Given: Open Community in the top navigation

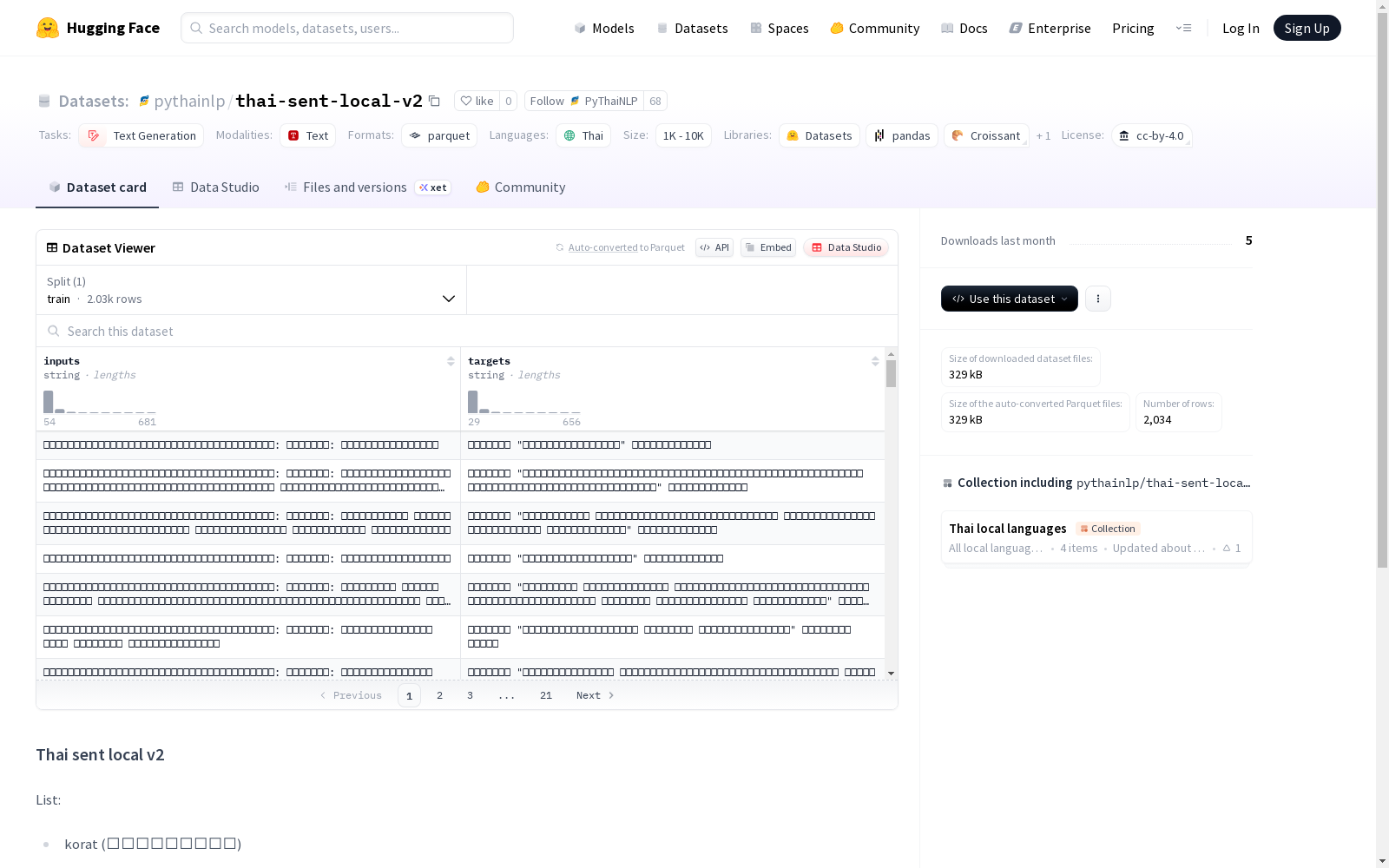Looking at the screenshot, I should coord(875,28).
